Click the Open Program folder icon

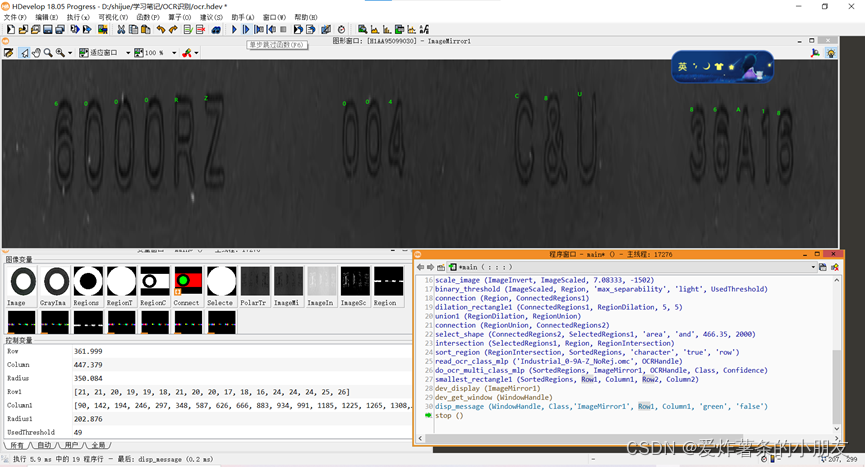click(23, 29)
